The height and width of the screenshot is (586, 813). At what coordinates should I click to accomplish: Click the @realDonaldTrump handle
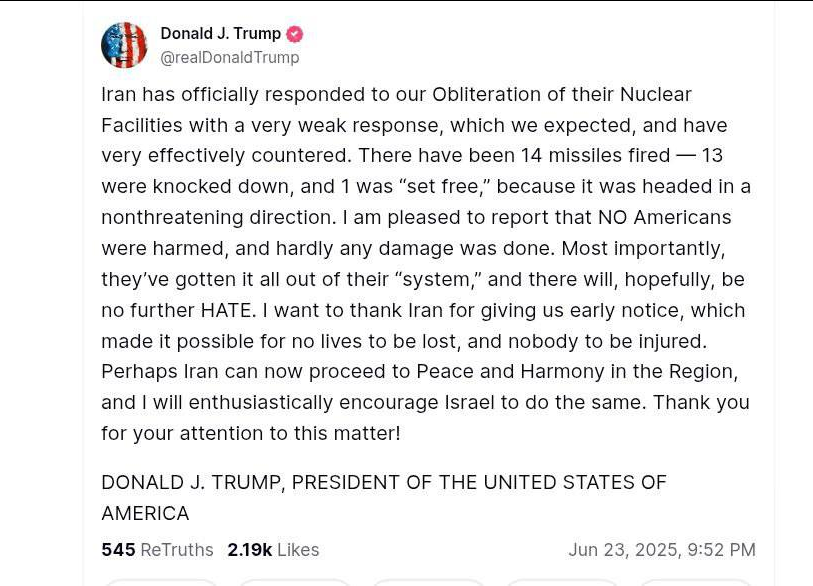click(x=230, y=57)
